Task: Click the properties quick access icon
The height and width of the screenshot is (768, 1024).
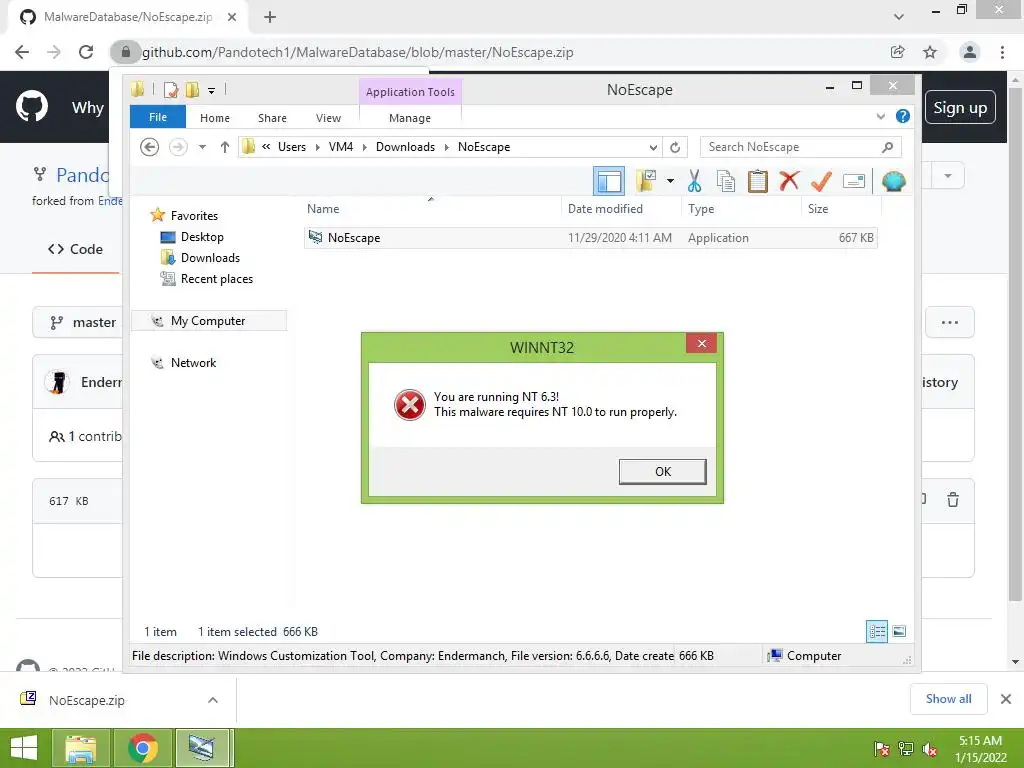Action: tap(170, 89)
